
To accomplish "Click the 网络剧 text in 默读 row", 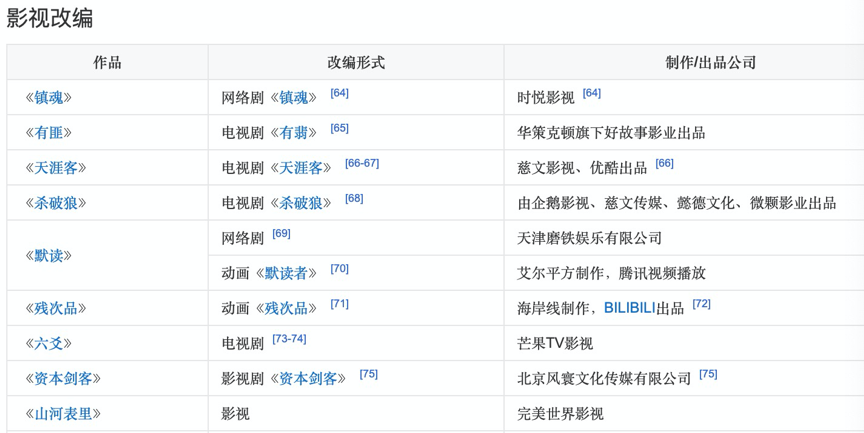I will pyautogui.click(x=242, y=239).
